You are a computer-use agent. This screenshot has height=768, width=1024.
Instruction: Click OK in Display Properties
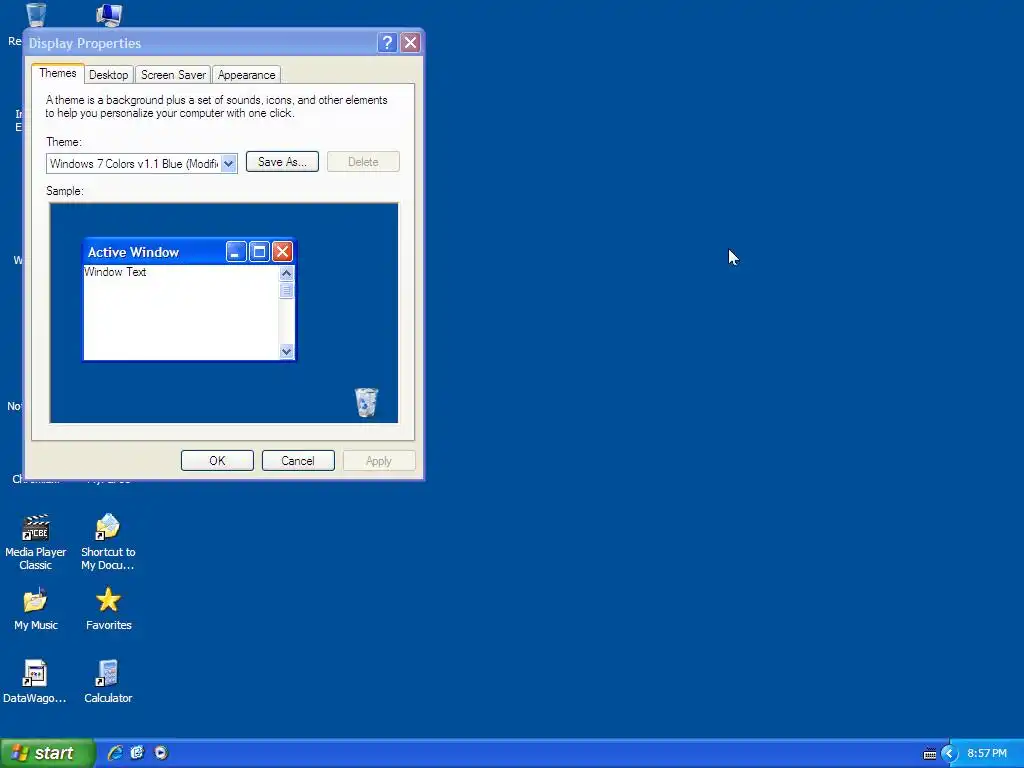click(x=217, y=460)
